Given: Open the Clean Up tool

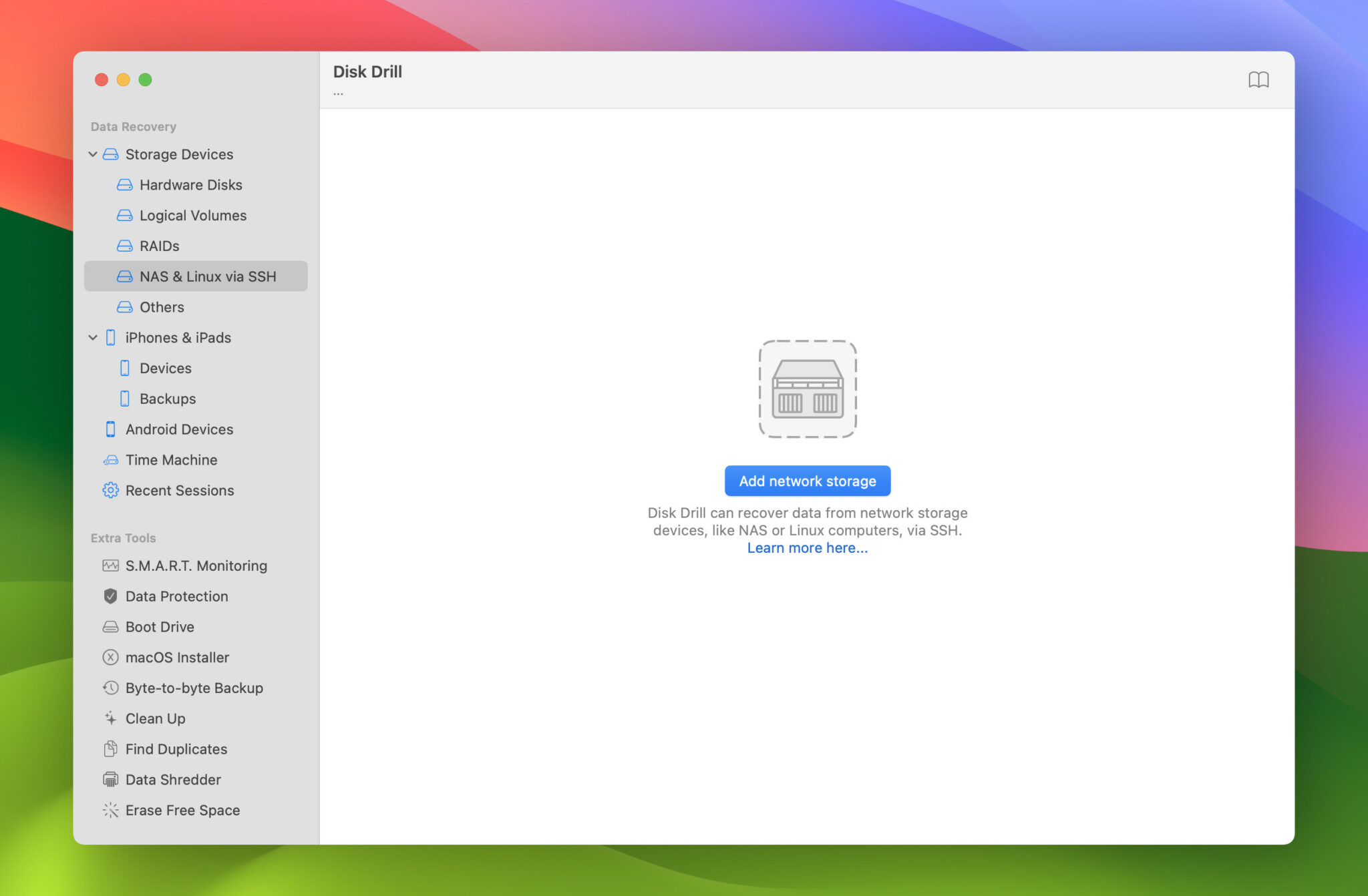Looking at the screenshot, I should (x=155, y=718).
